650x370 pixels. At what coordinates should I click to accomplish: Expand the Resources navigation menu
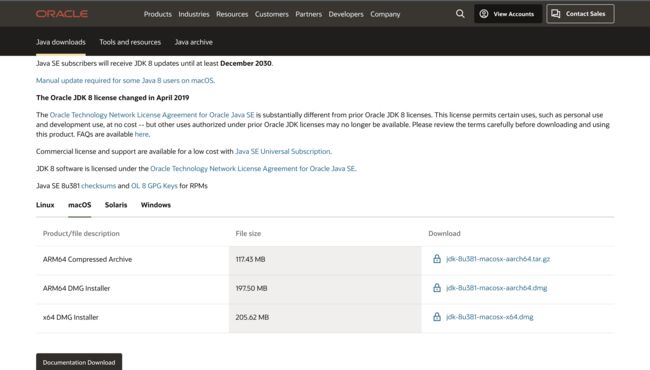pyautogui.click(x=232, y=14)
